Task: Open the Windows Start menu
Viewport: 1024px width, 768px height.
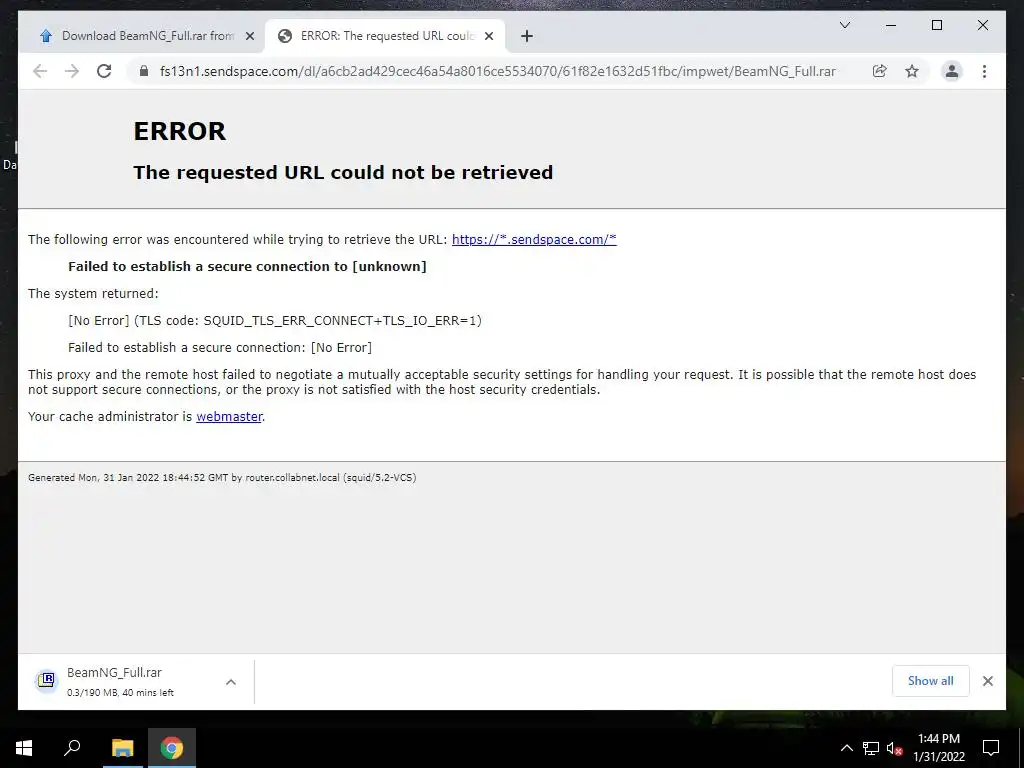Action: 24,748
